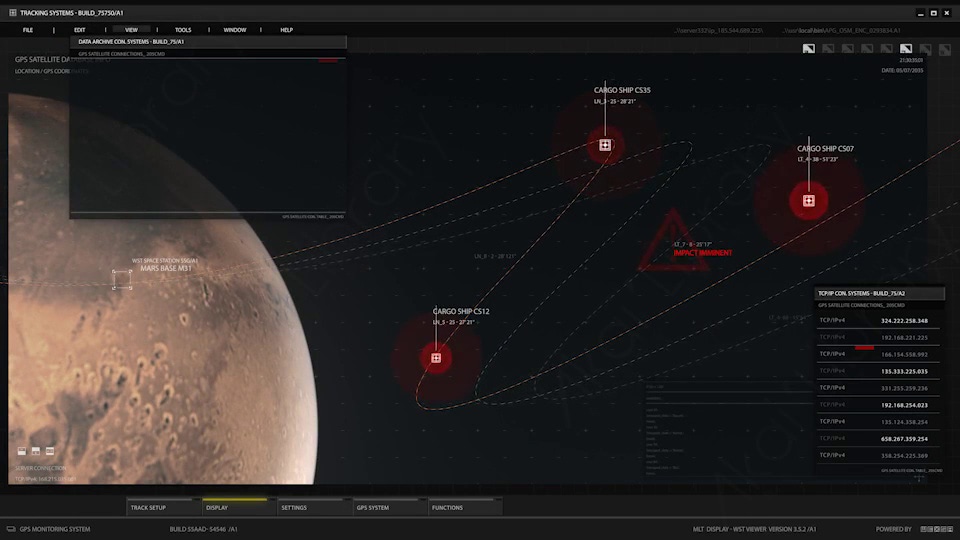Open the View menu
This screenshot has width=960, height=540.
[x=131, y=30]
